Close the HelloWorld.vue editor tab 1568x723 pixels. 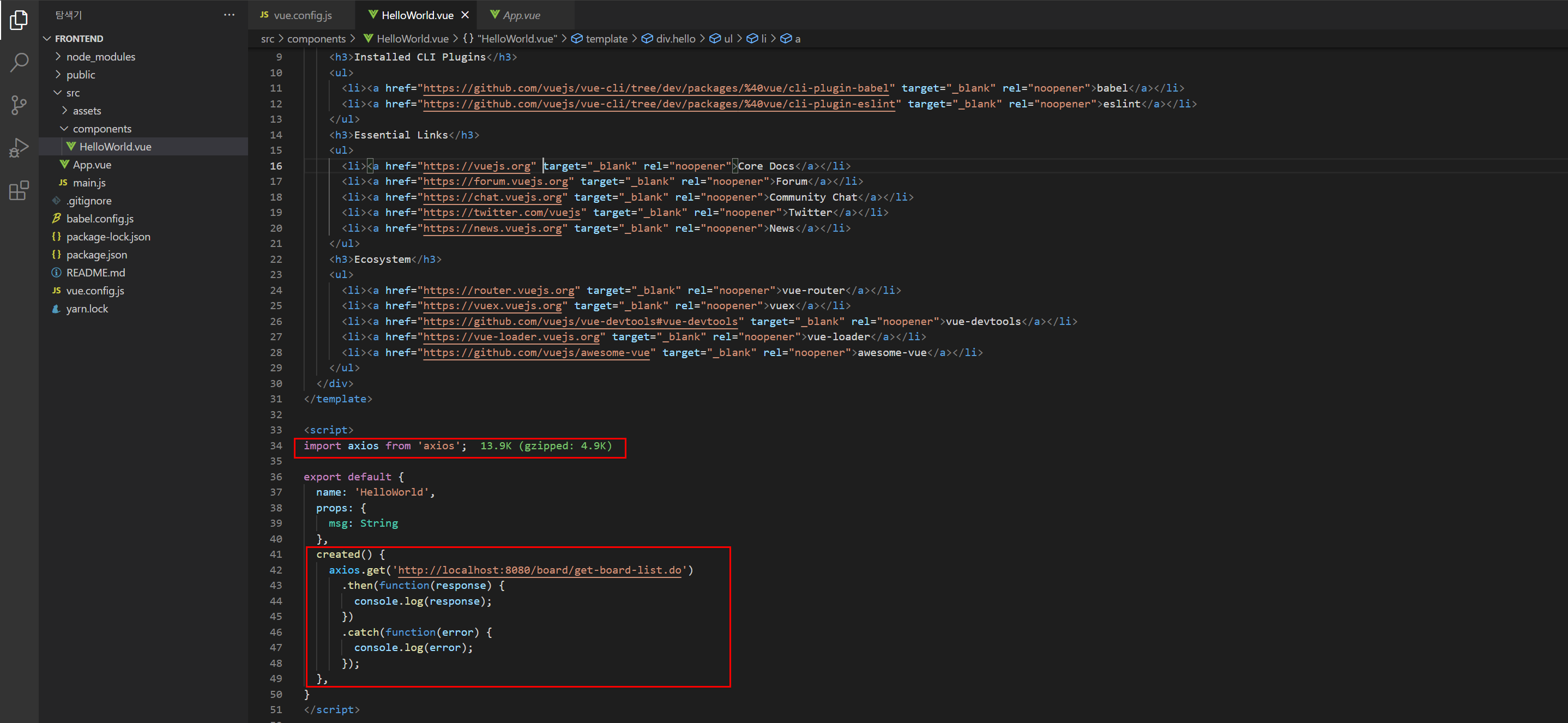(x=465, y=15)
